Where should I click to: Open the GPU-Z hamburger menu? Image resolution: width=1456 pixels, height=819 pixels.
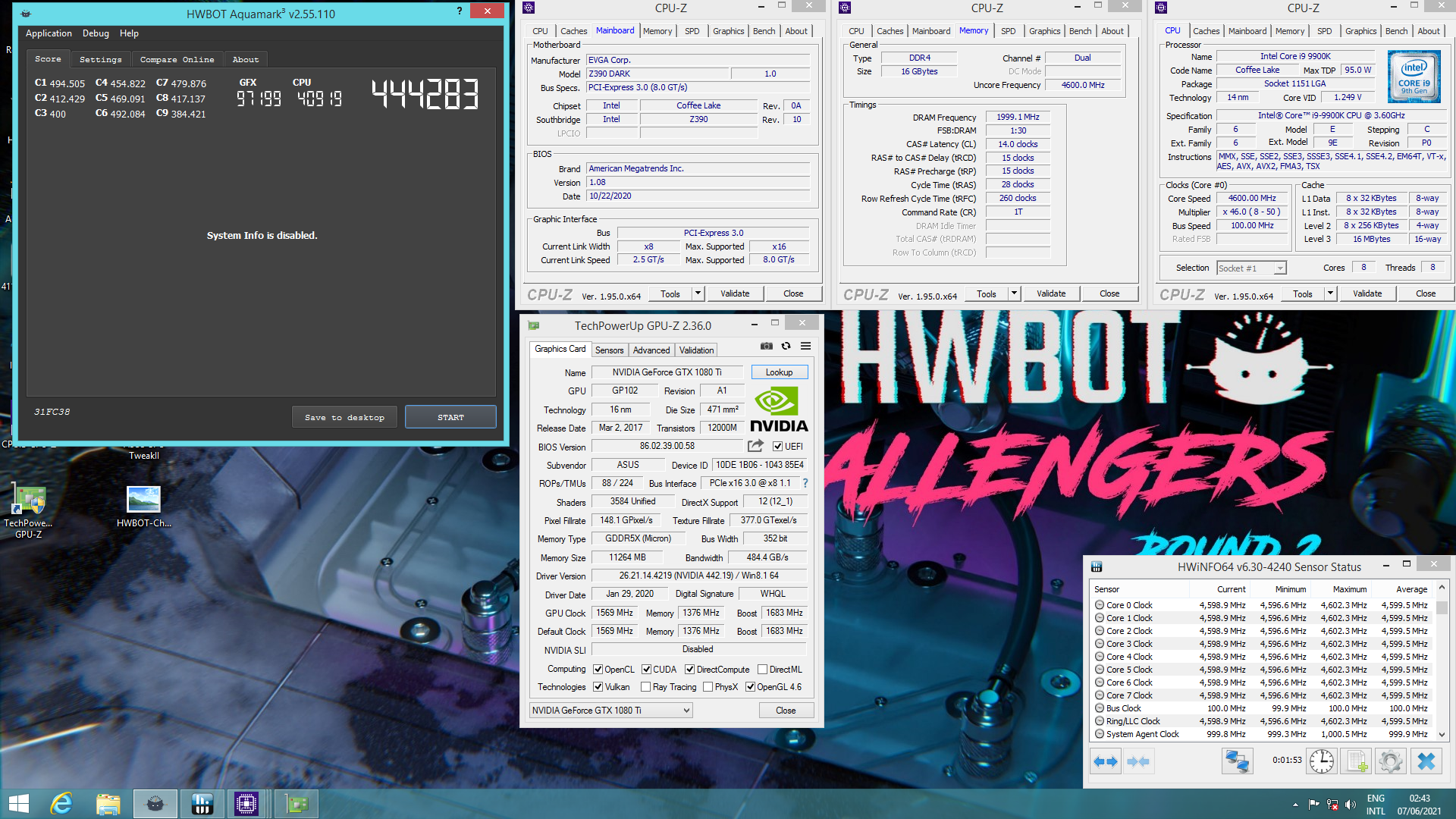[x=805, y=346]
